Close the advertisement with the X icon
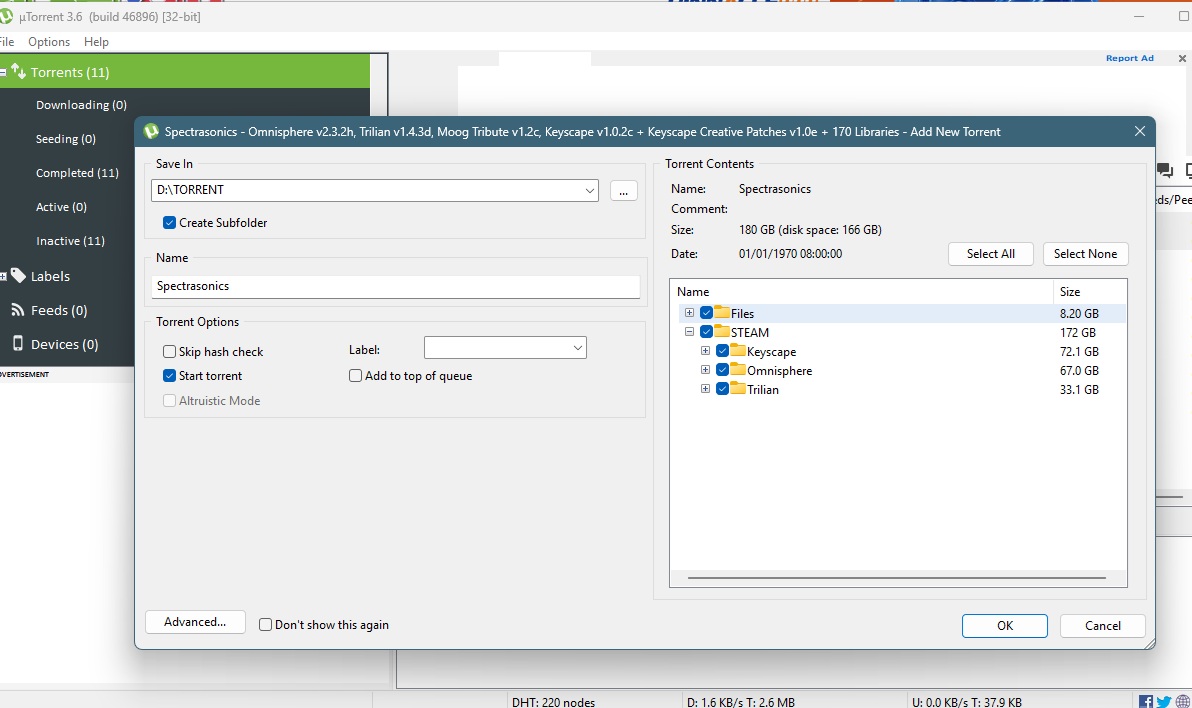The height and width of the screenshot is (708, 1192). point(1182,59)
